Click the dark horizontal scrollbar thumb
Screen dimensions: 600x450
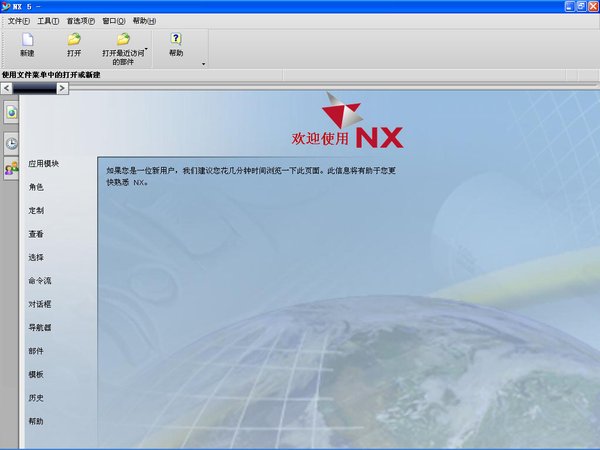click(x=34, y=88)
